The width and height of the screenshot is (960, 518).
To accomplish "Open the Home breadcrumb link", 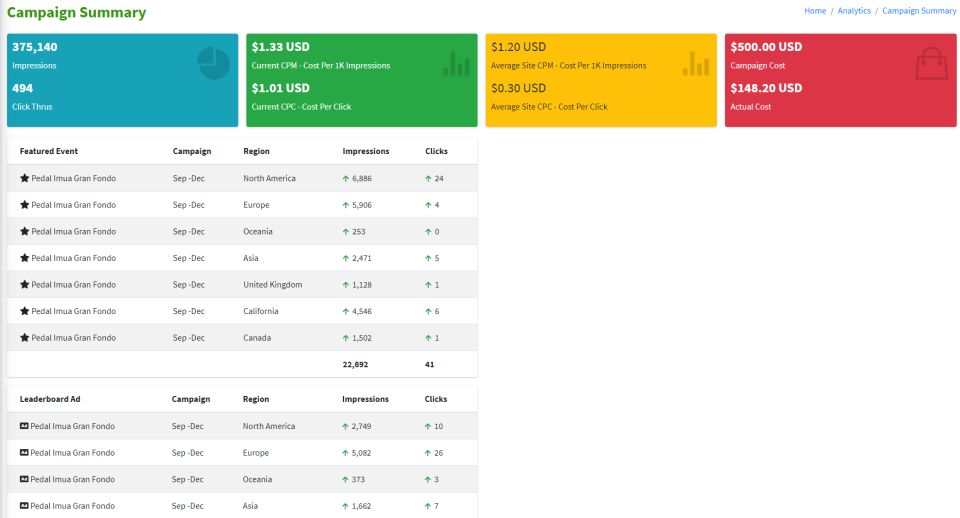I will [x=815, y=11].
